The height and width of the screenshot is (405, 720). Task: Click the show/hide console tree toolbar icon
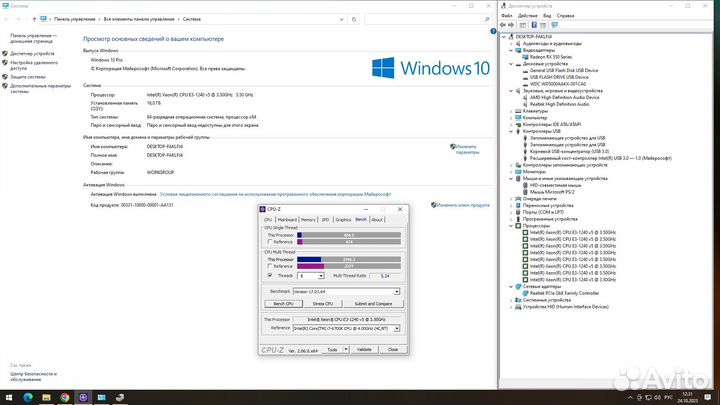(x=523, y=25)
